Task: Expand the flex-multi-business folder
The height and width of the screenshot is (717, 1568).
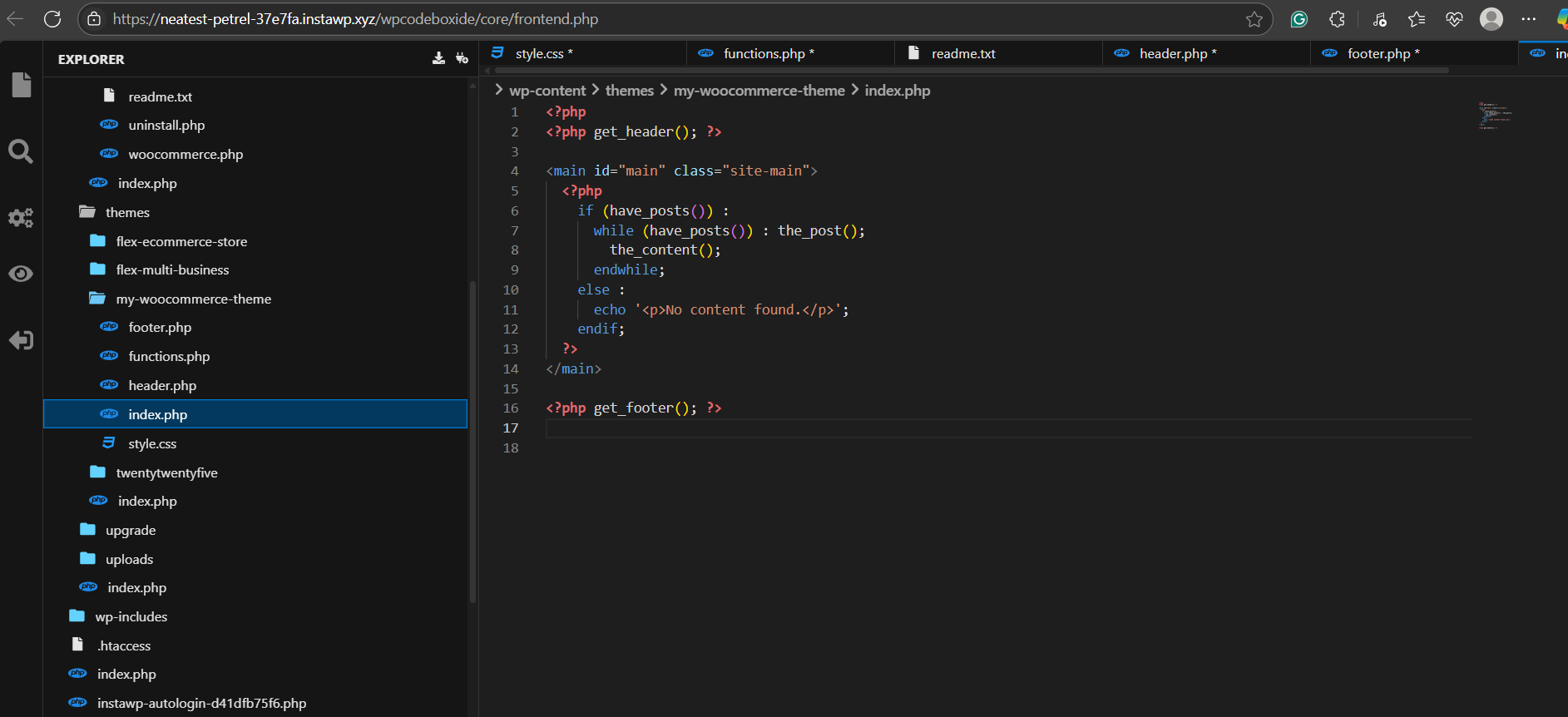Action: click(x=172, y=269)
